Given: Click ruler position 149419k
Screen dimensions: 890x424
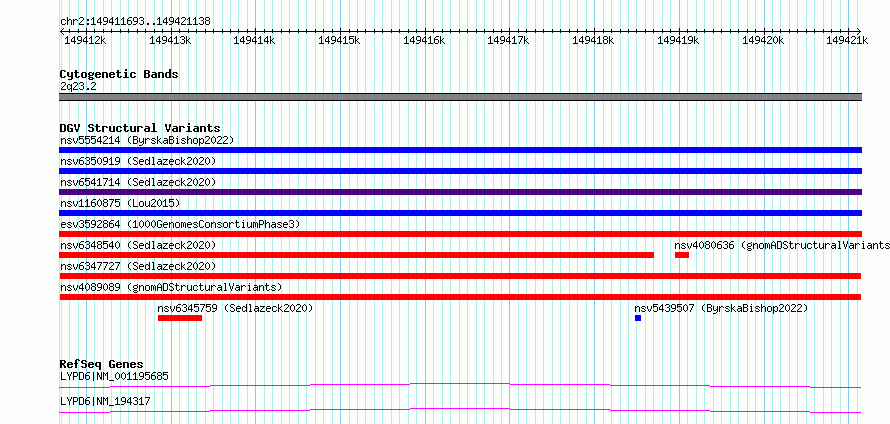Looking at the screenshot, I should pos(678,40).
